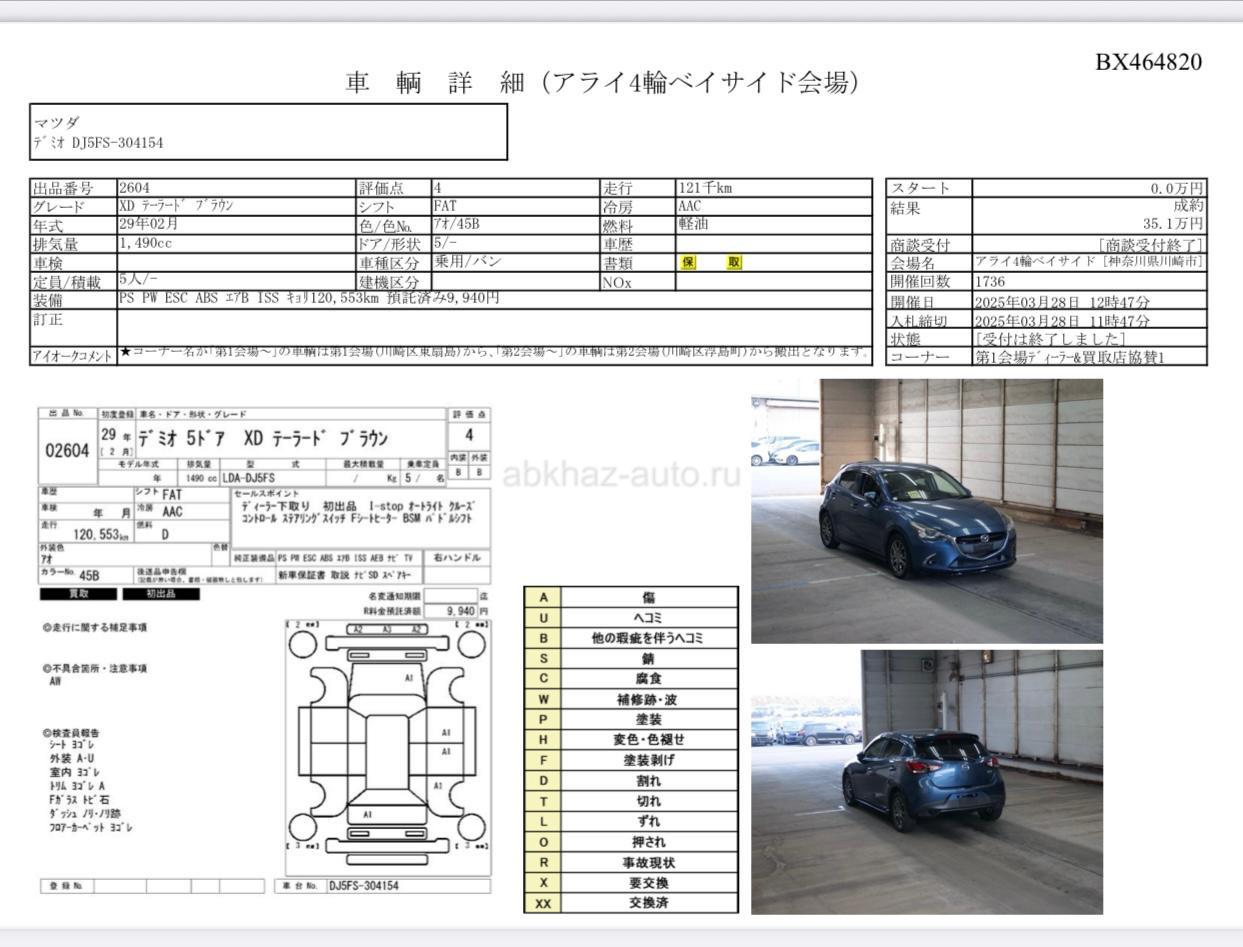
Task: Click legend row U ヘコミ
Action: tap(631, 618)
